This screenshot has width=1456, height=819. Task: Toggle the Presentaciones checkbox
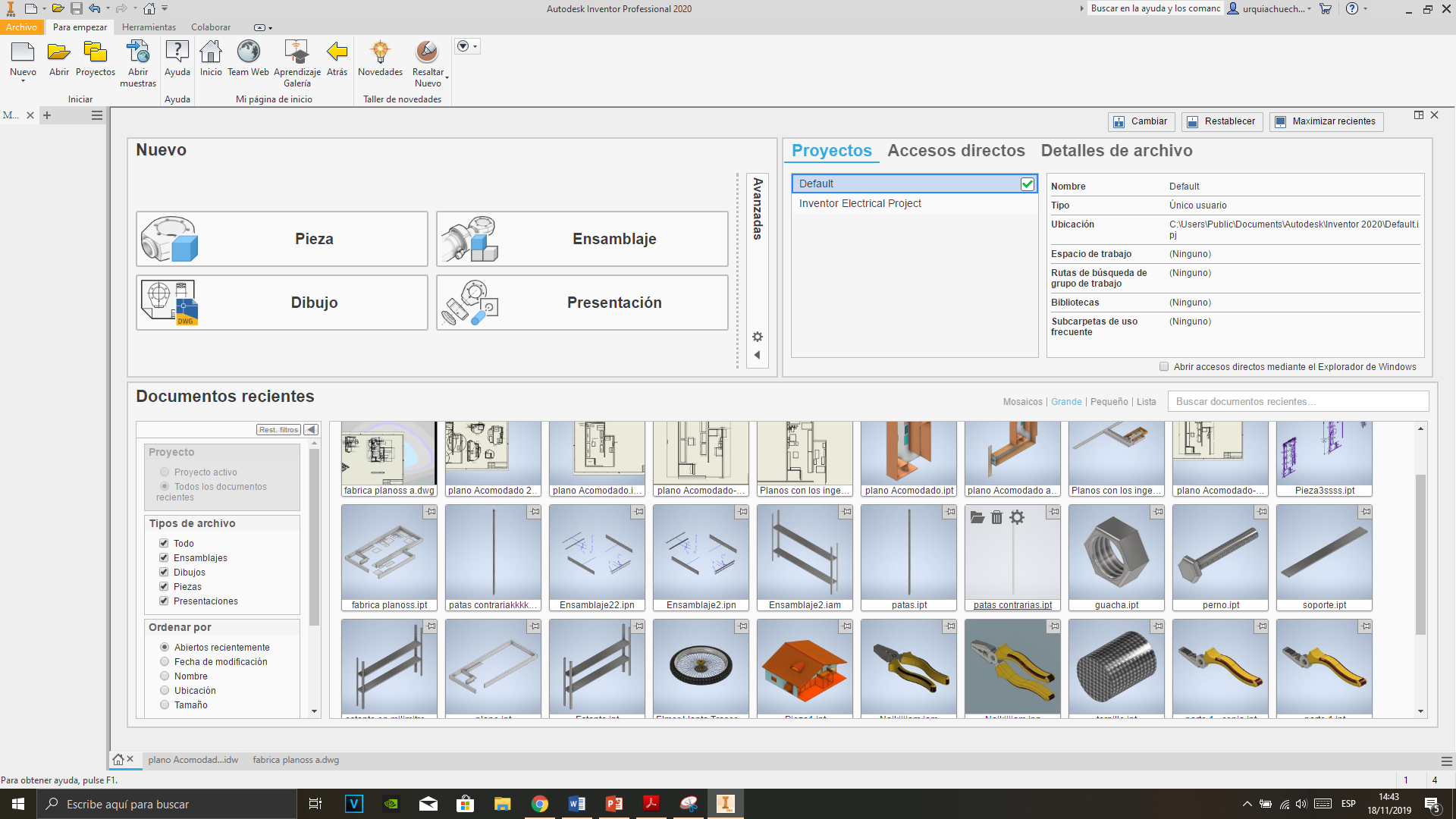coord(164,601)
